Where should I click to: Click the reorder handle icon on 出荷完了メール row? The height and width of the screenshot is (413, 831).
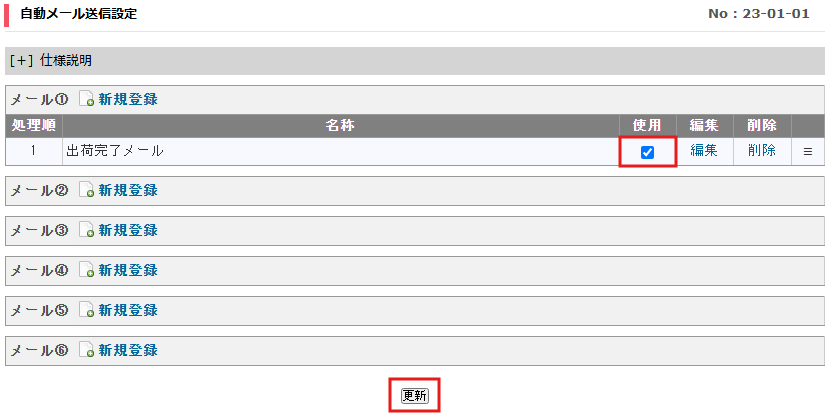[808, 152]
